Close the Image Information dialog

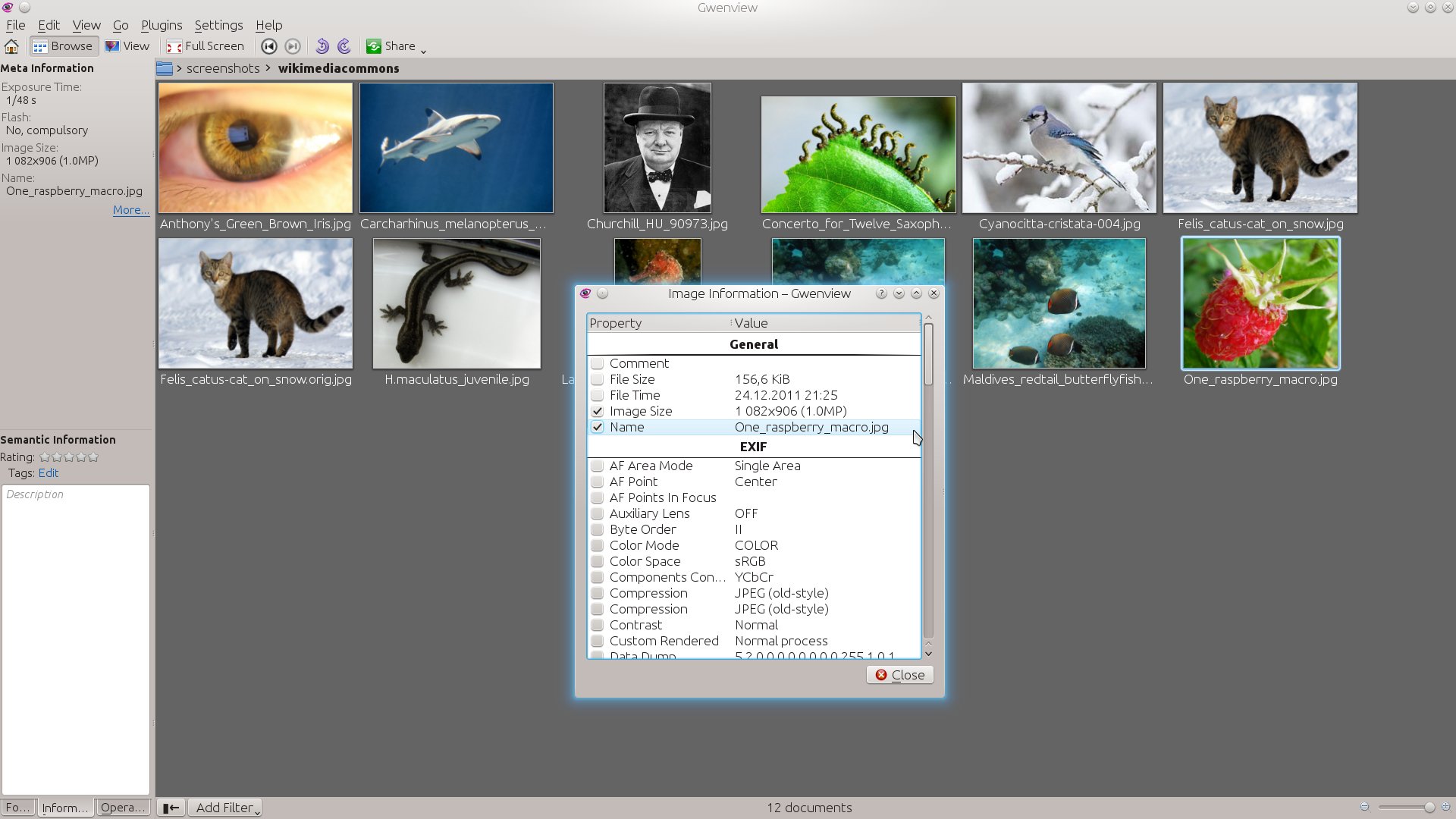click(900, 675)
